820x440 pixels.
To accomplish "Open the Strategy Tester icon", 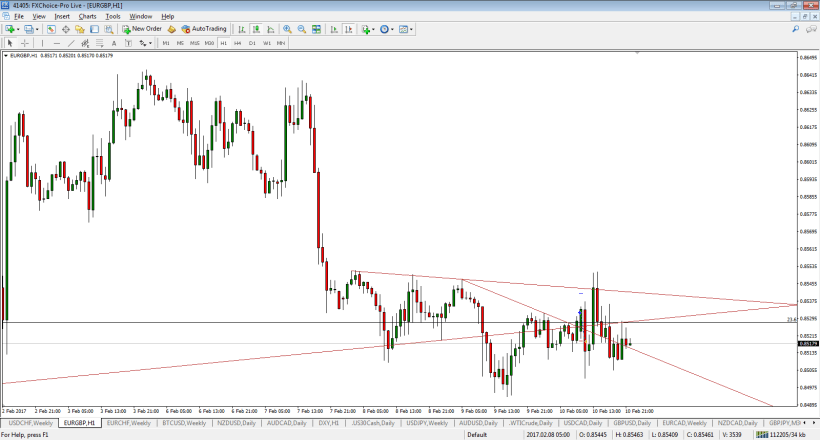I will pyautogui.click(x=108, y=29).
